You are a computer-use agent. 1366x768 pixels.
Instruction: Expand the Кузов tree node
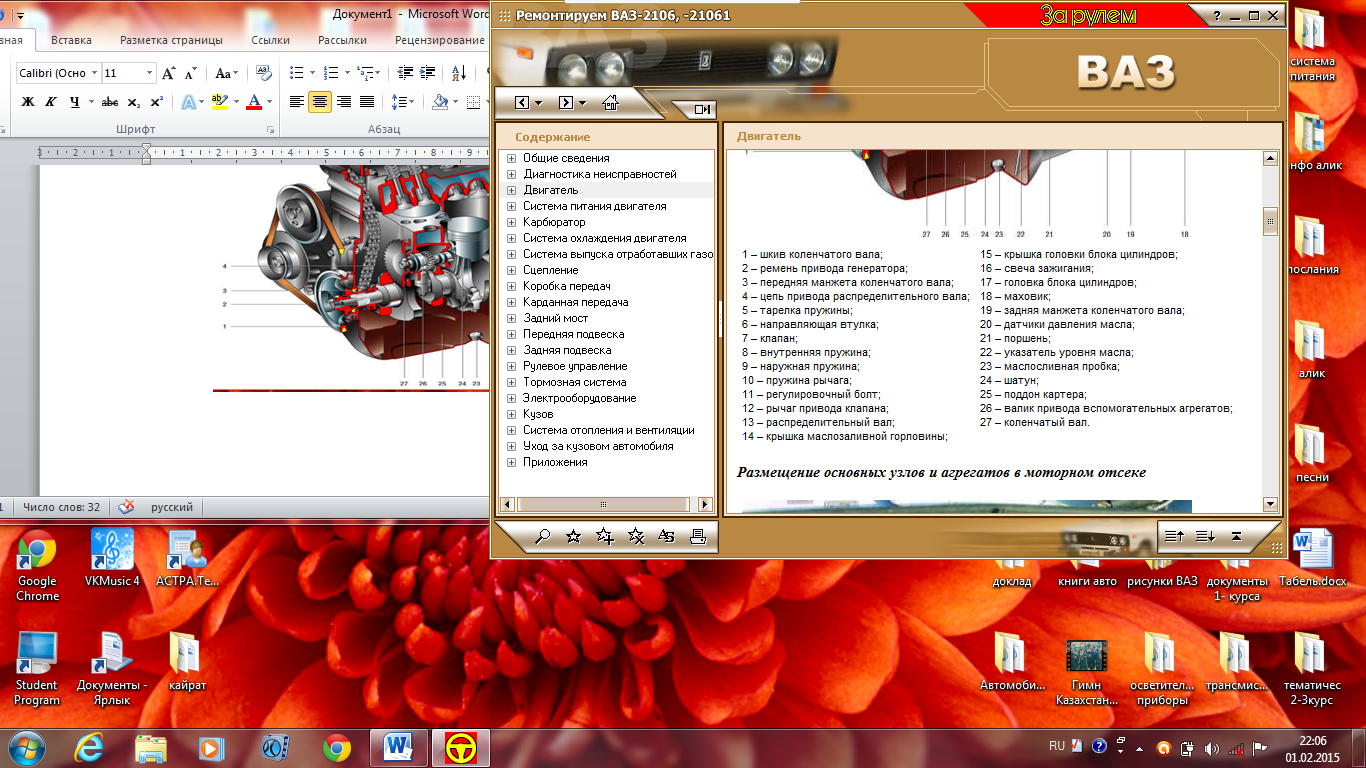511,414
